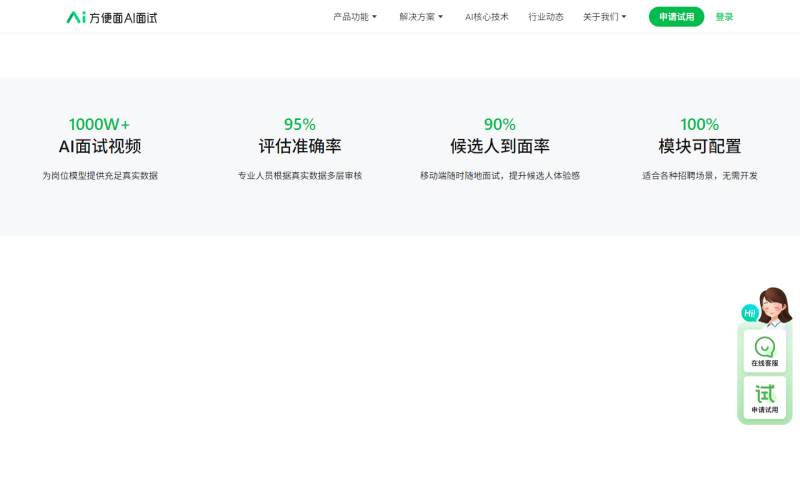Click the AI面试视频 heading

tap(99, 146)
